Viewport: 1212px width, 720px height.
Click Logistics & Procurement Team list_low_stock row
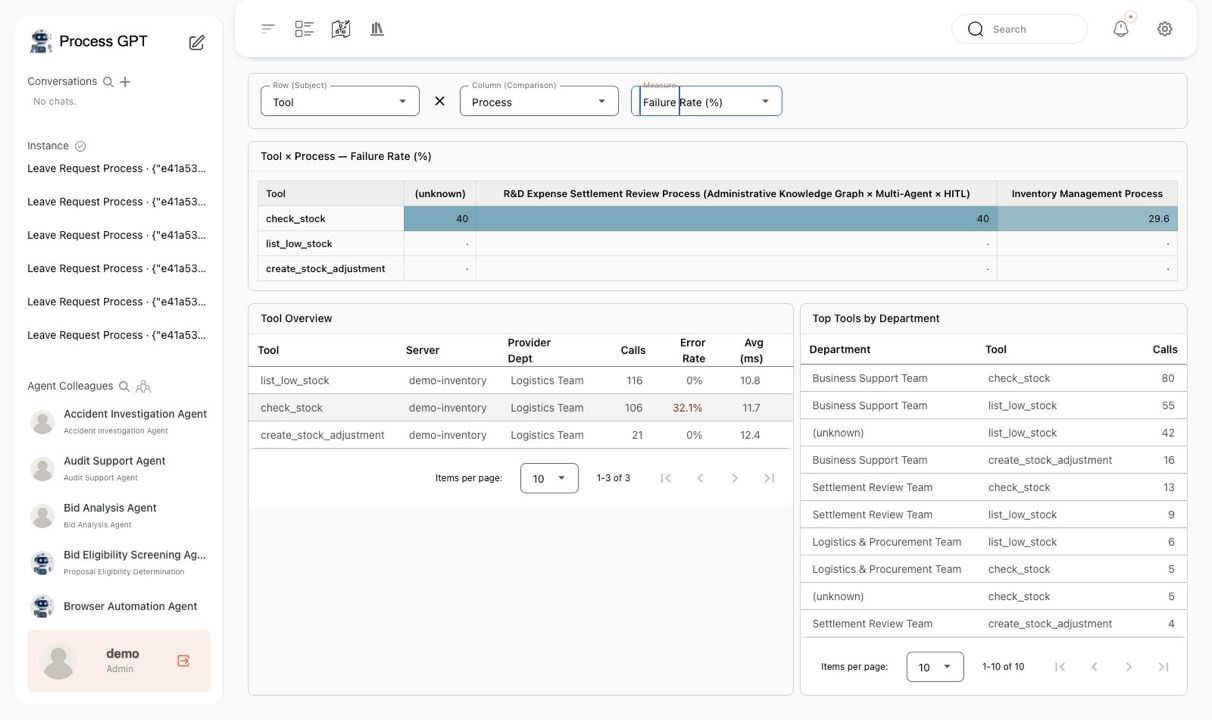(x=993, y=542)
